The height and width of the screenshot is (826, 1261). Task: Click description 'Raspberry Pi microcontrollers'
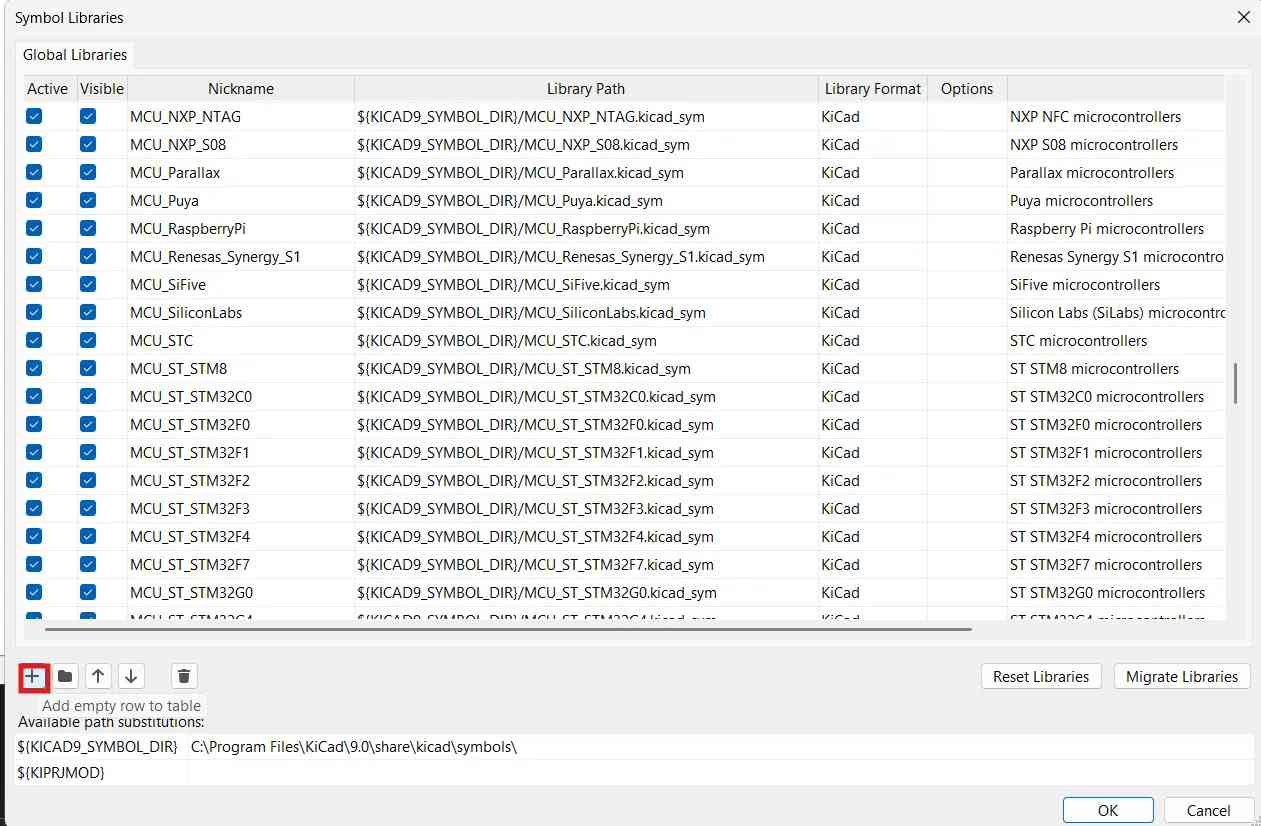(x=1107, y=228)
